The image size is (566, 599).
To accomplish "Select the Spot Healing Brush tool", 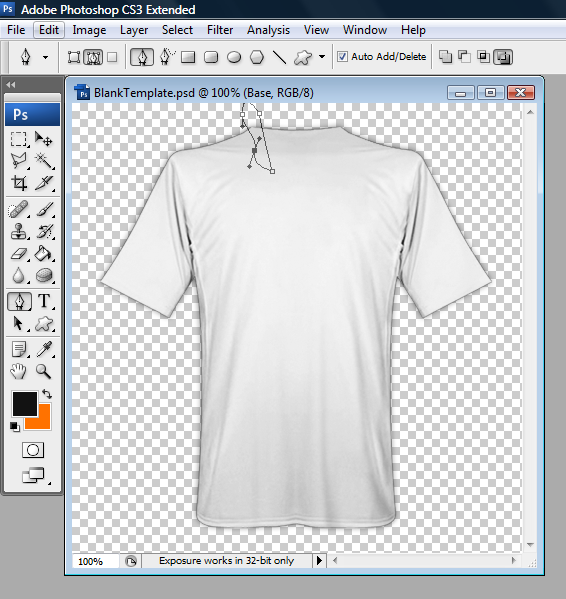I will tap(18, 209).
